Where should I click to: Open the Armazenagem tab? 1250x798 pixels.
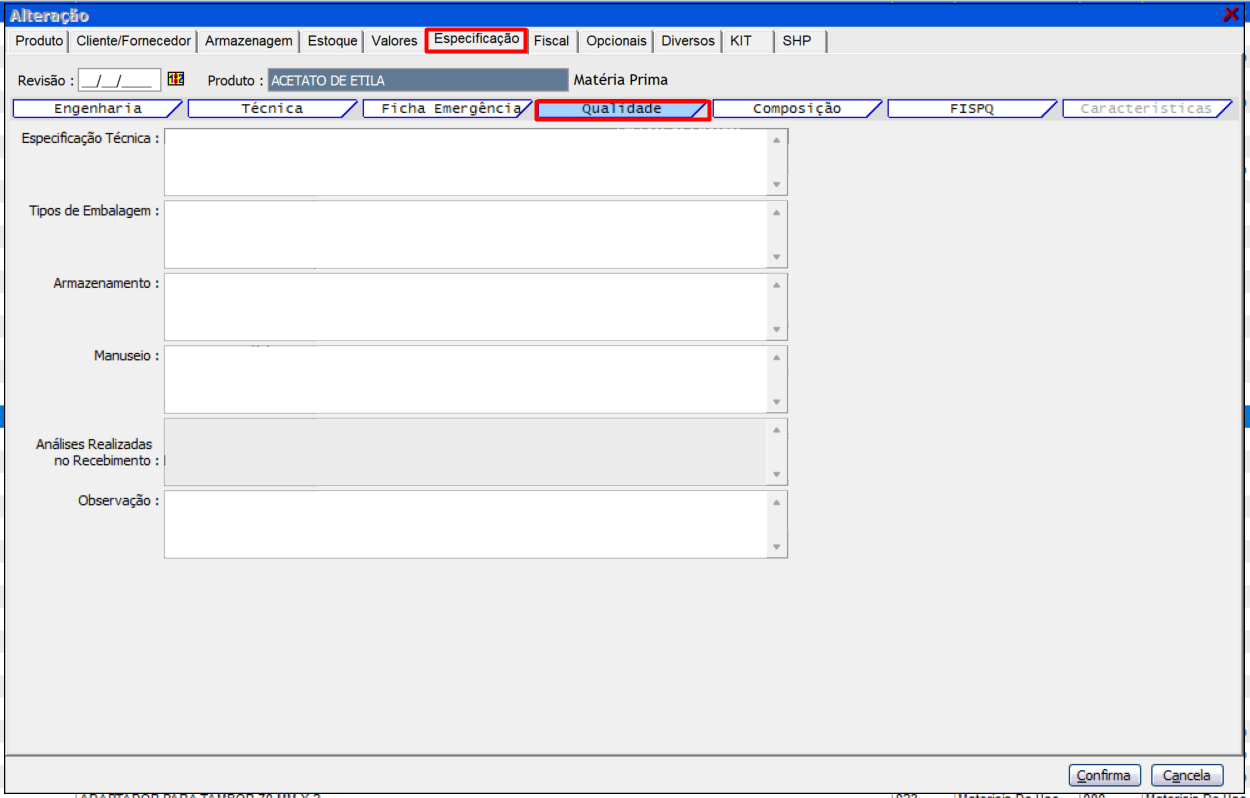click(x=249, y=41)
